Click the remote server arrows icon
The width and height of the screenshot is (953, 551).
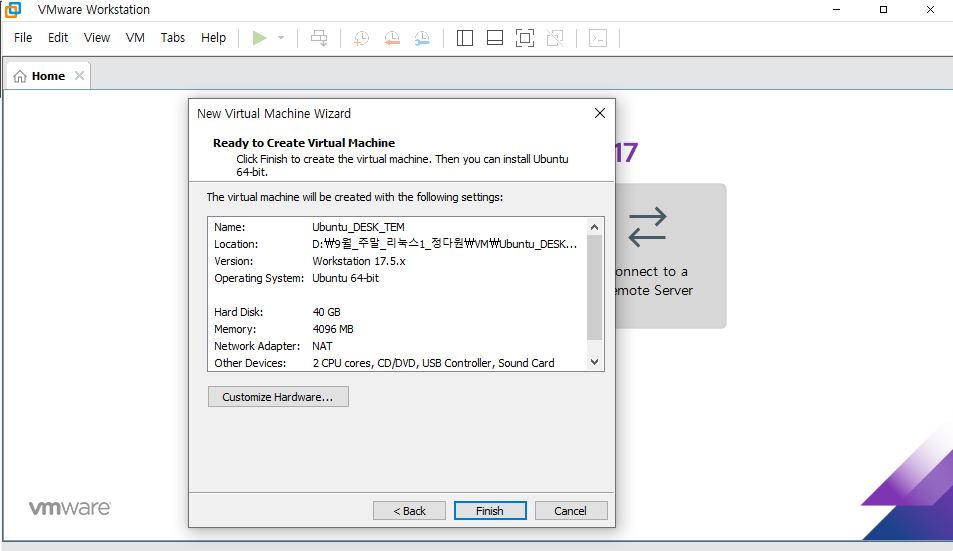[x=647, y=227]
